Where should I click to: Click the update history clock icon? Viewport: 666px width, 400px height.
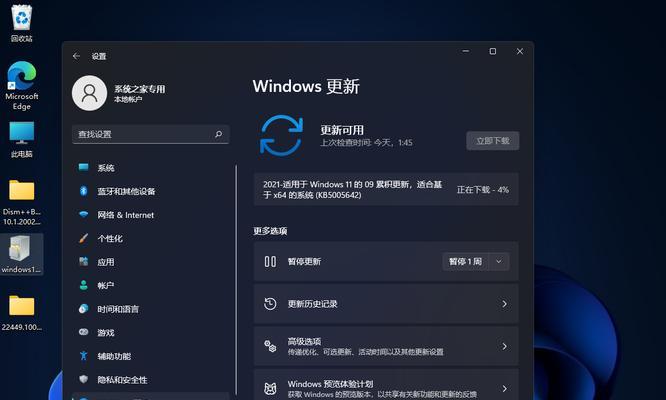point(270,304)
